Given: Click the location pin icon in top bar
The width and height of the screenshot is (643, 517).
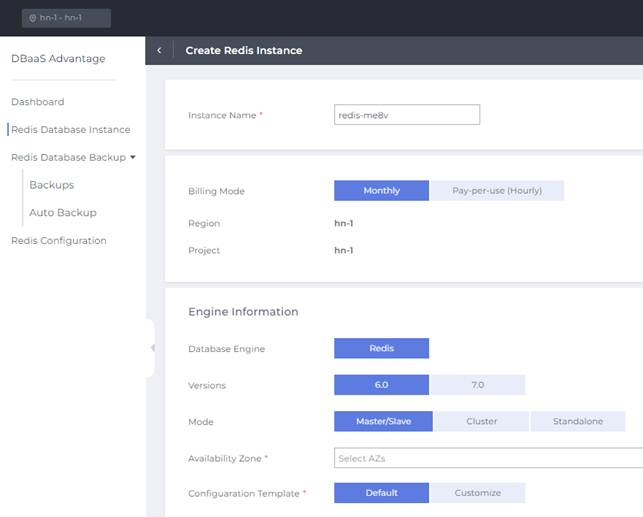Looking at the screenshot, I should pos(33,18).
